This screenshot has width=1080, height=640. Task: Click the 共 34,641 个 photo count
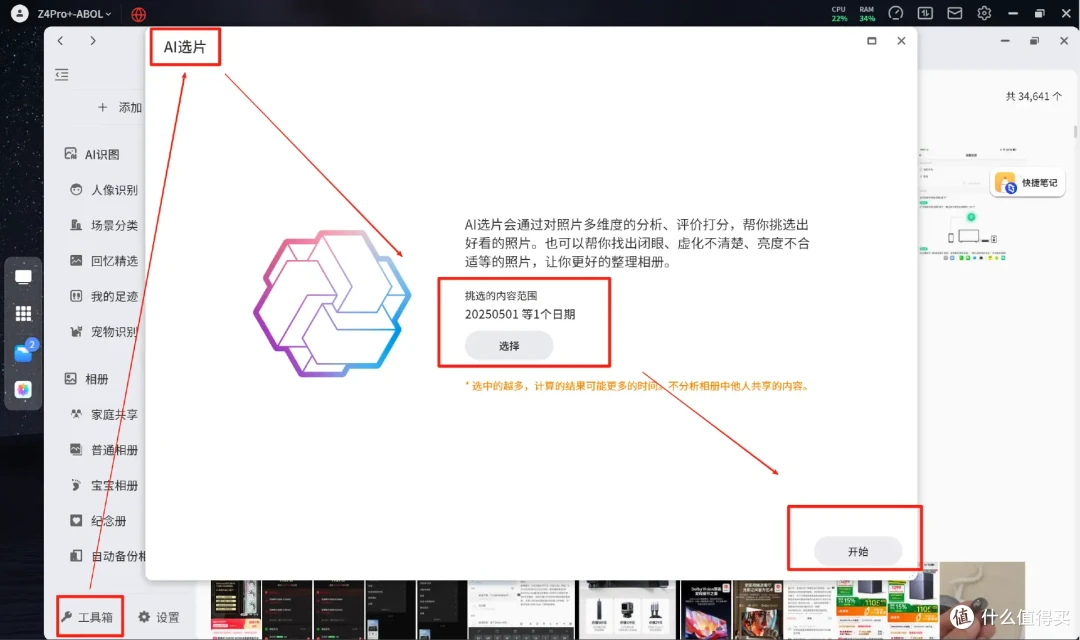coord(1033,96)
